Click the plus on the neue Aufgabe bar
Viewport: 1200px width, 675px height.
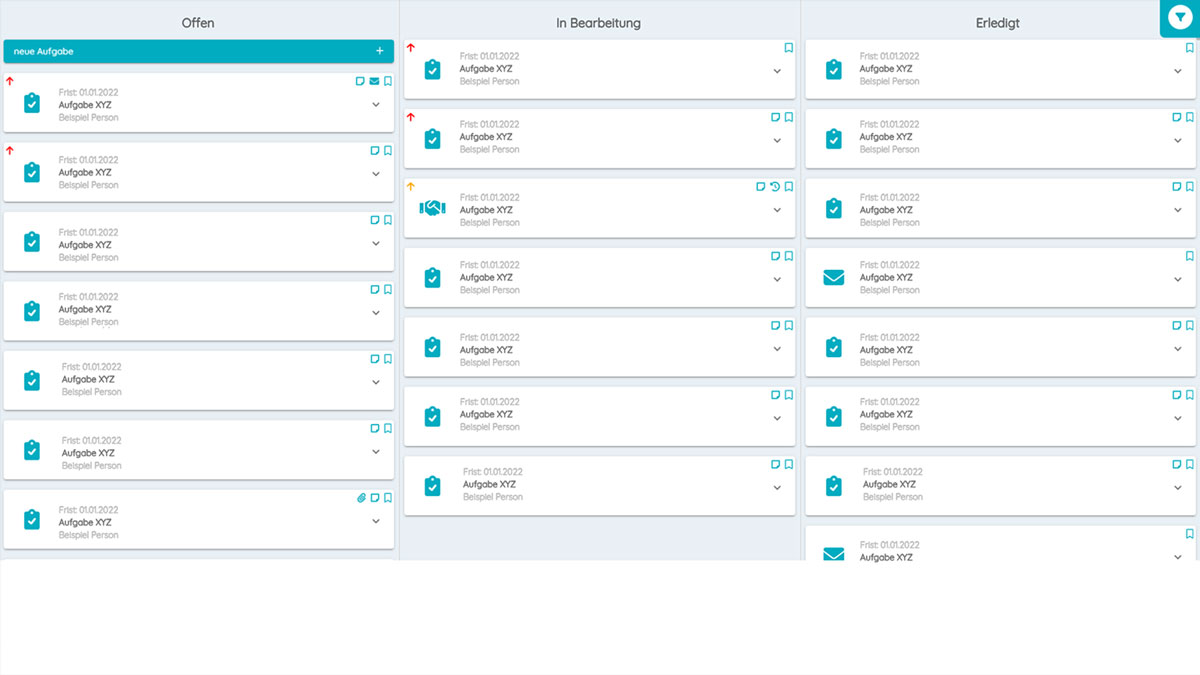point(379,49)
